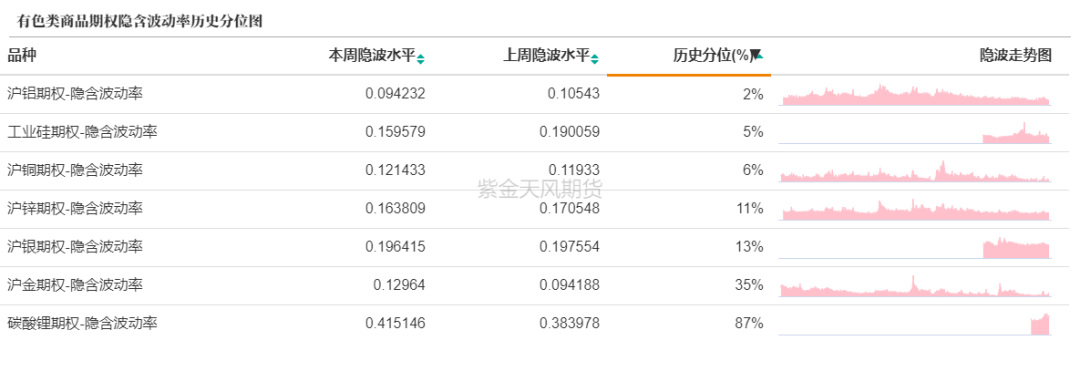Image resolution: width=1080 pixels, height=392 pixels.
Task: Open the 工业硅期权 volatility trend sparkline
Action: tap(915, 133)
